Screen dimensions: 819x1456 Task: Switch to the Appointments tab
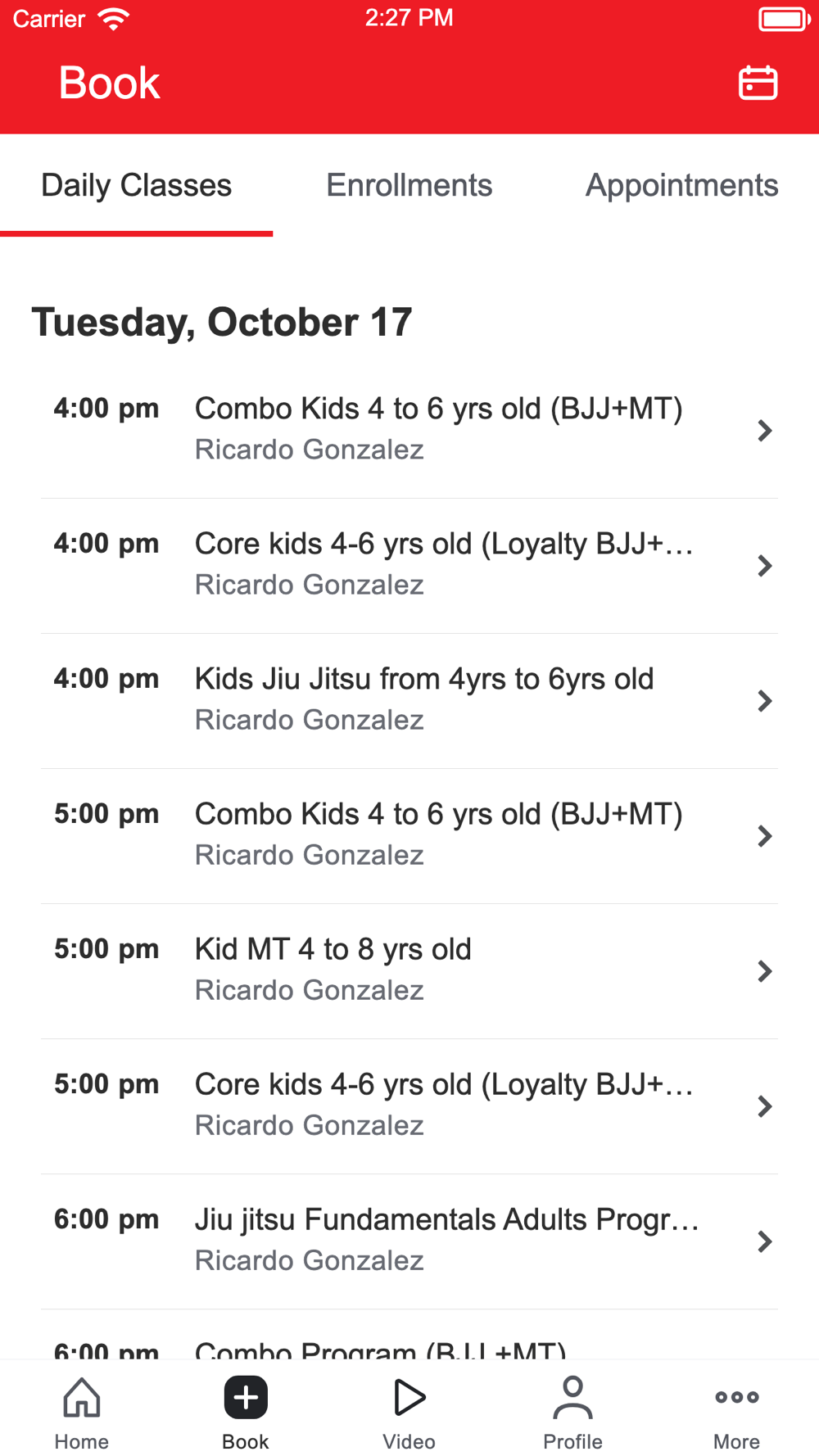click(681, 185)
